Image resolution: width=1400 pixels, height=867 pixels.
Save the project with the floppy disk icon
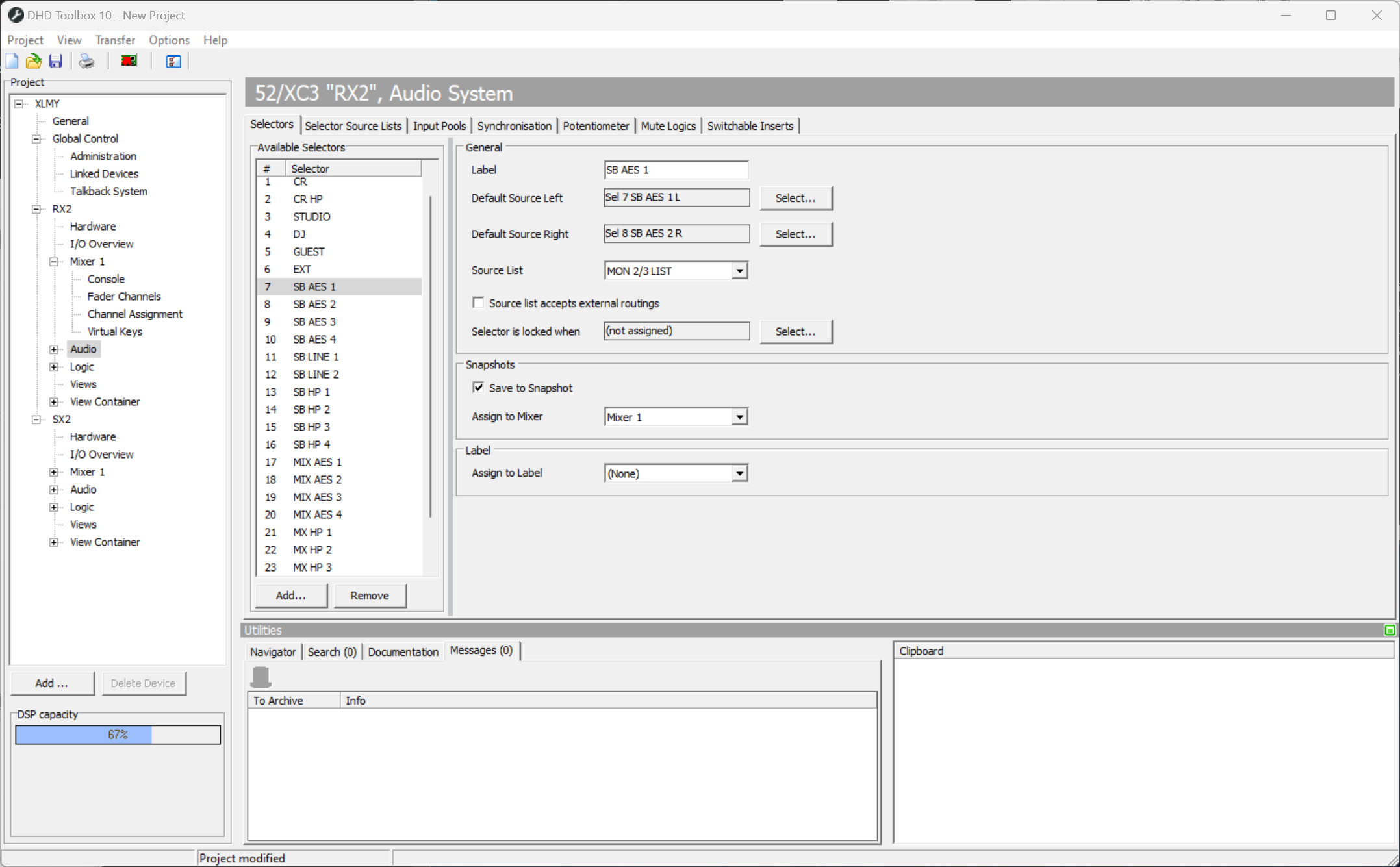[x=55, y=60]
